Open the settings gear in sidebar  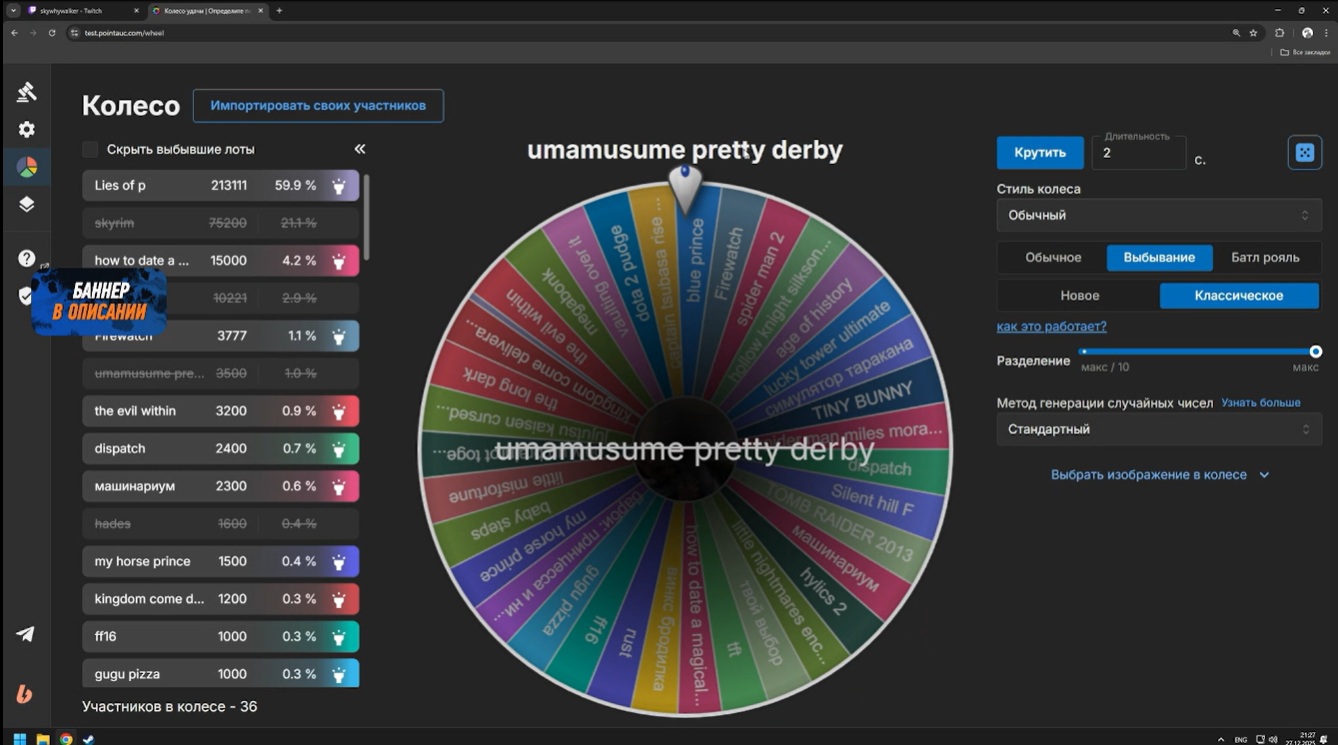(27, 129)
